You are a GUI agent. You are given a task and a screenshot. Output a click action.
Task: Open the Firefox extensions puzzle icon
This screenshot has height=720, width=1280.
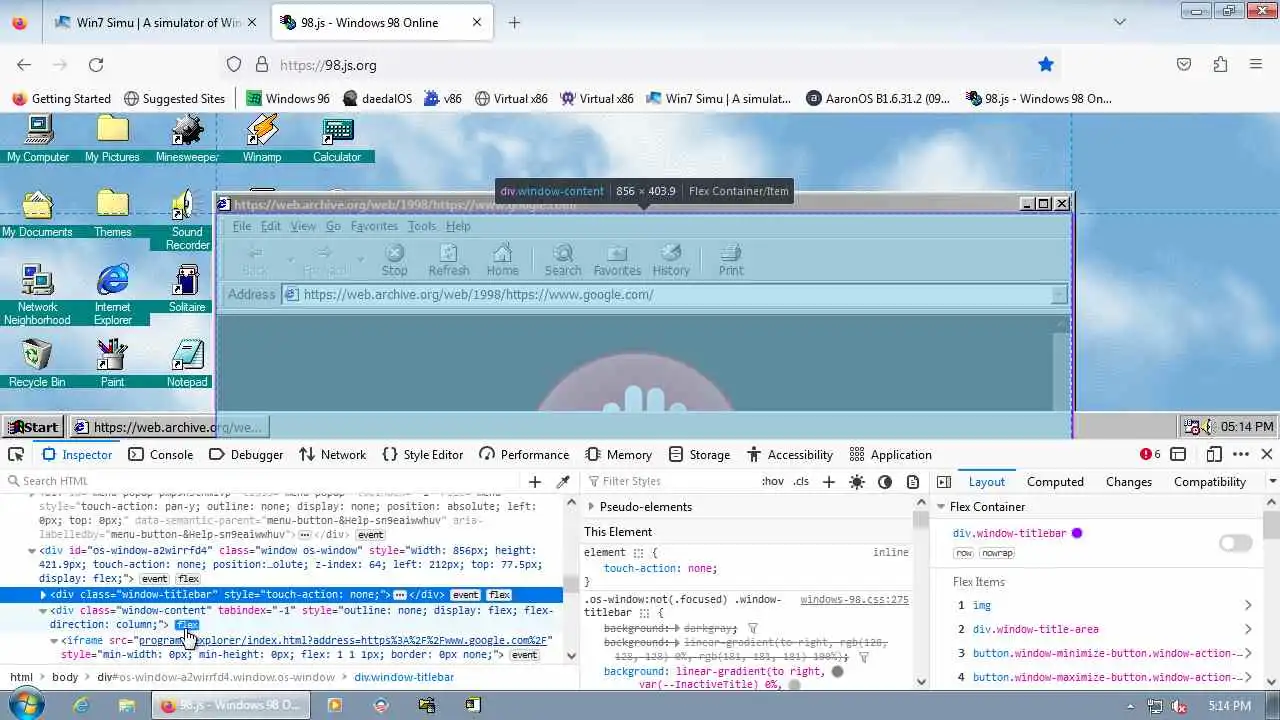1220,65
